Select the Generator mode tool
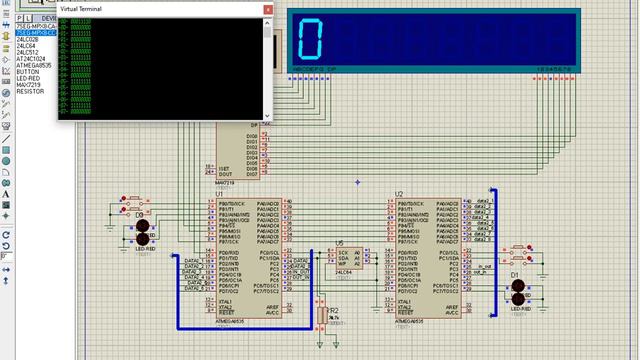Screen dimensions: 640x360 click(x=6, y=93)
